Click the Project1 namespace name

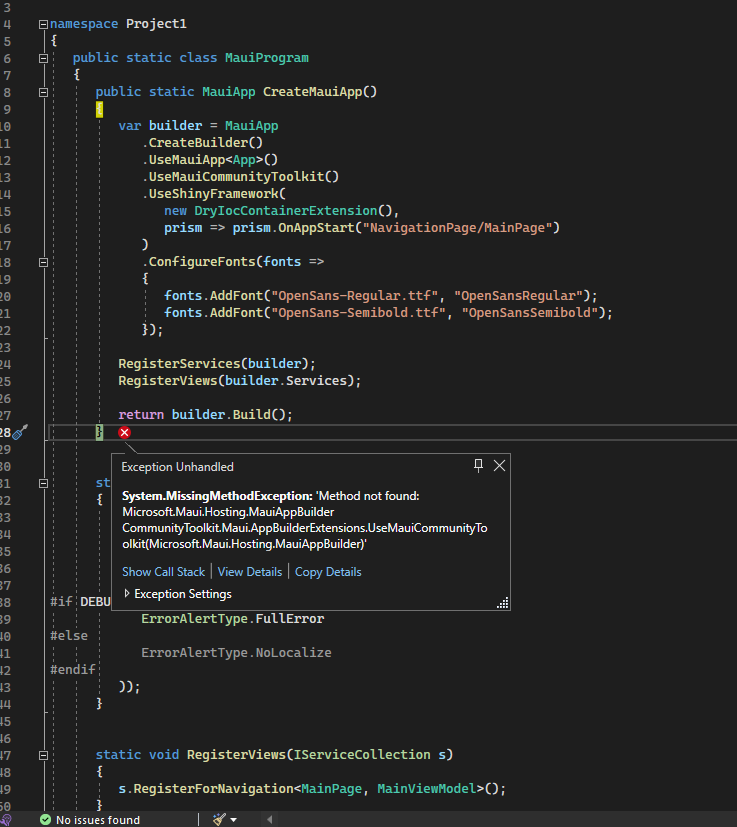156,24
